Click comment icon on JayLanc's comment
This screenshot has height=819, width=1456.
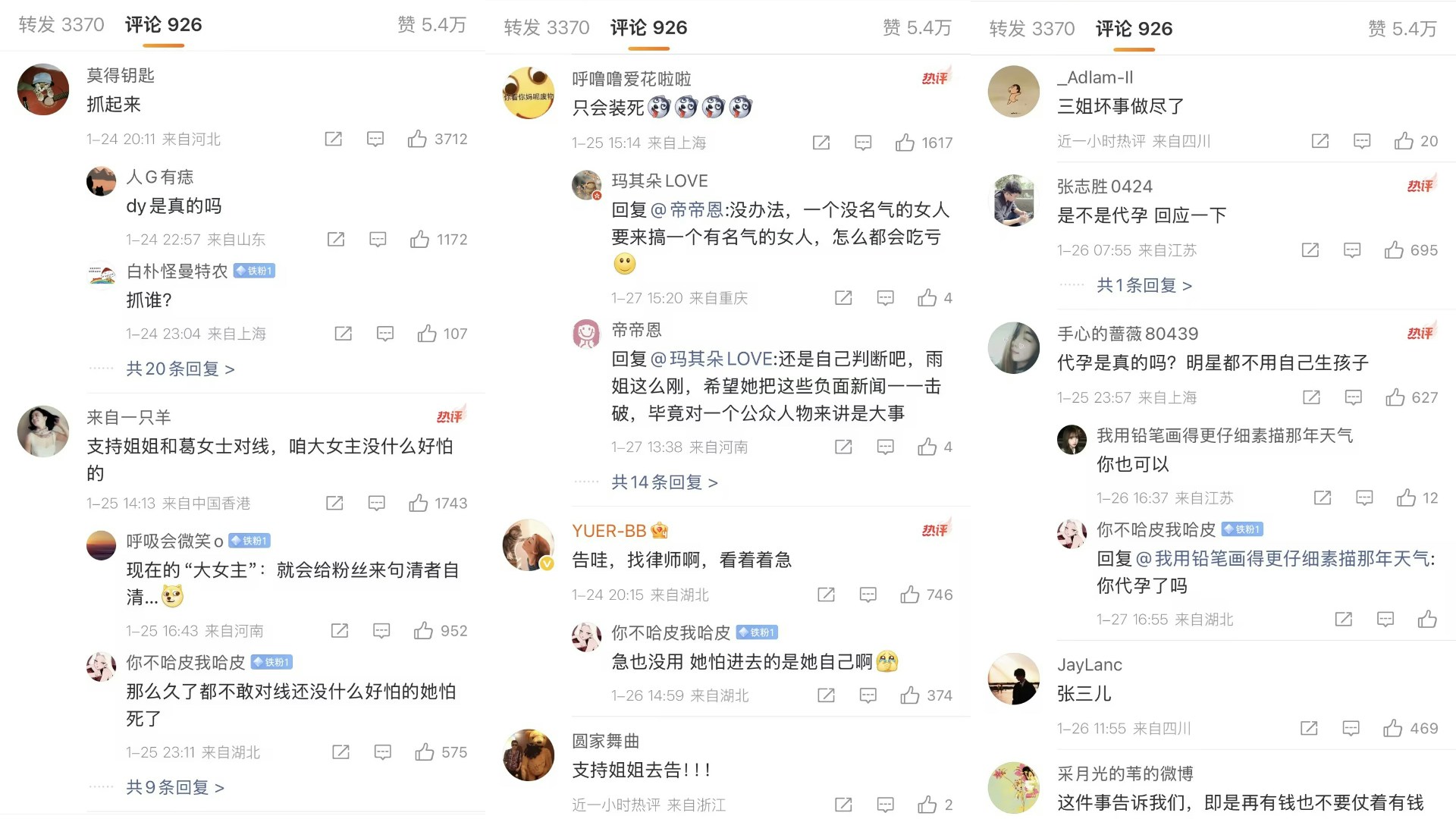(1351, 728)
